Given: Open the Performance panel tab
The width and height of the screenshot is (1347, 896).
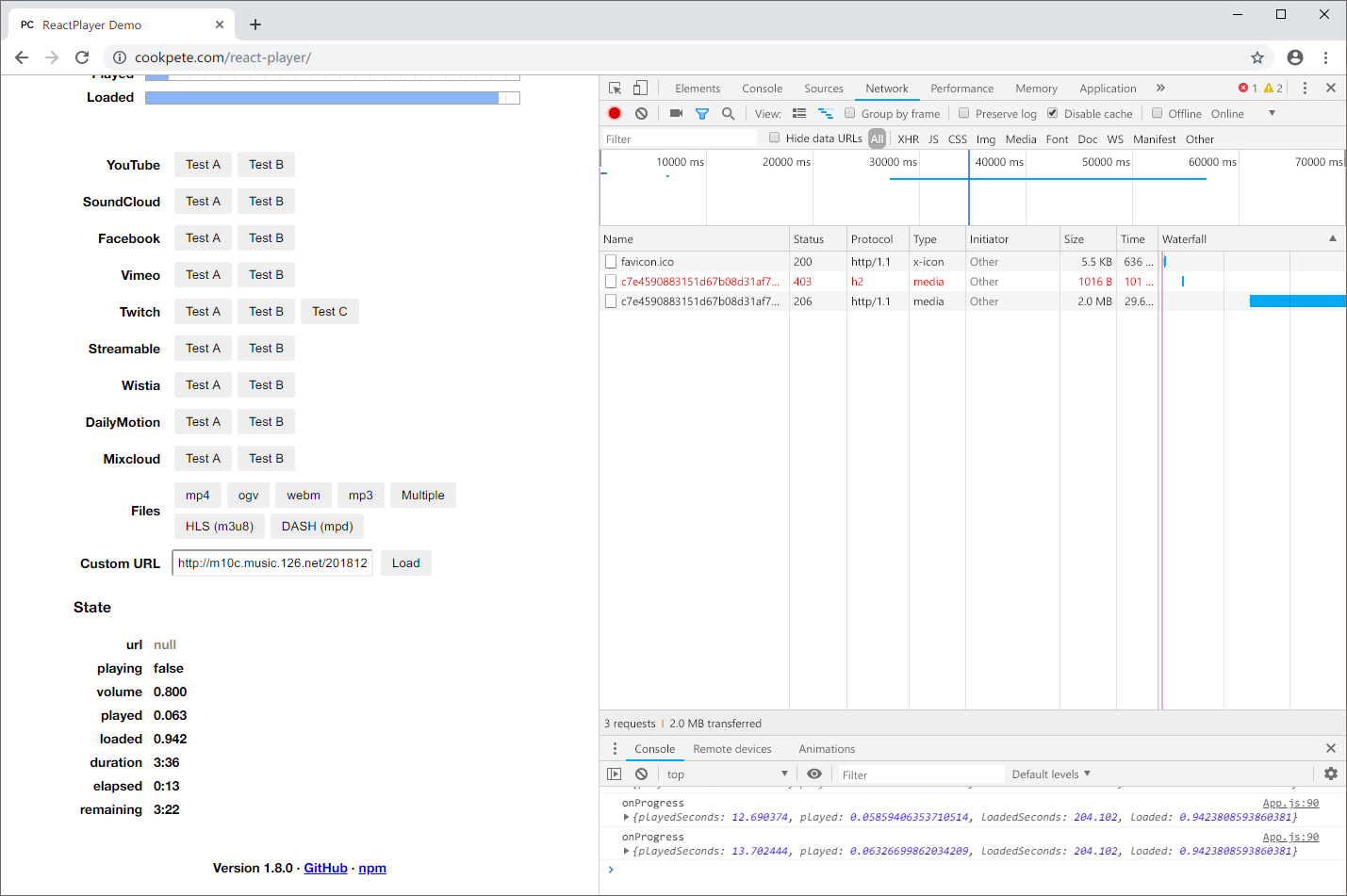Looking at the screenshot, I should pyautogui.click(x=961, y=88).
